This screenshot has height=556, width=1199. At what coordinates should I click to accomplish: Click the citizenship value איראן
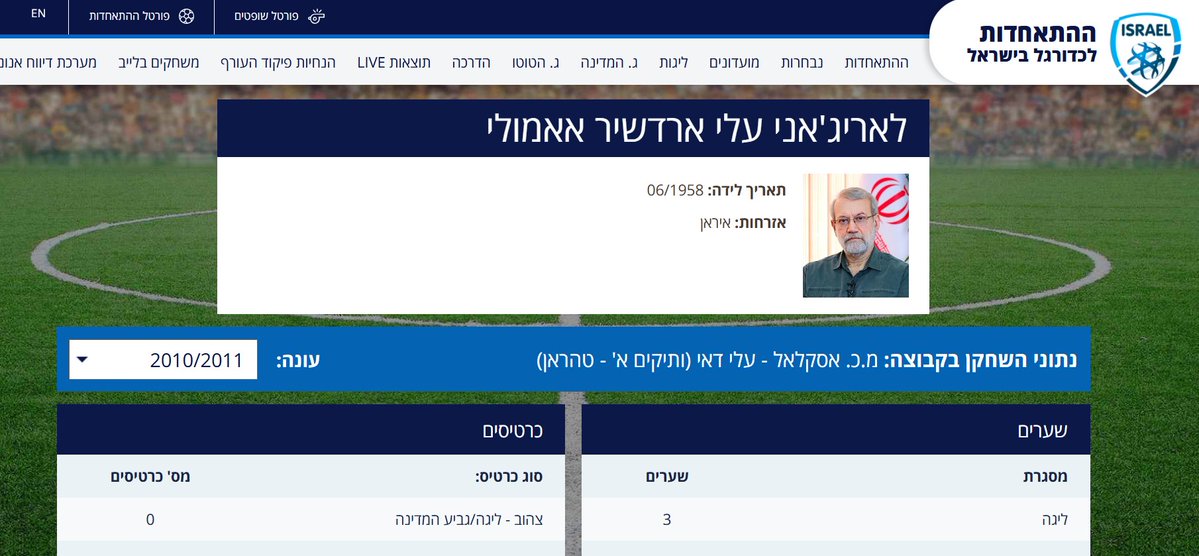pos(715,223)
